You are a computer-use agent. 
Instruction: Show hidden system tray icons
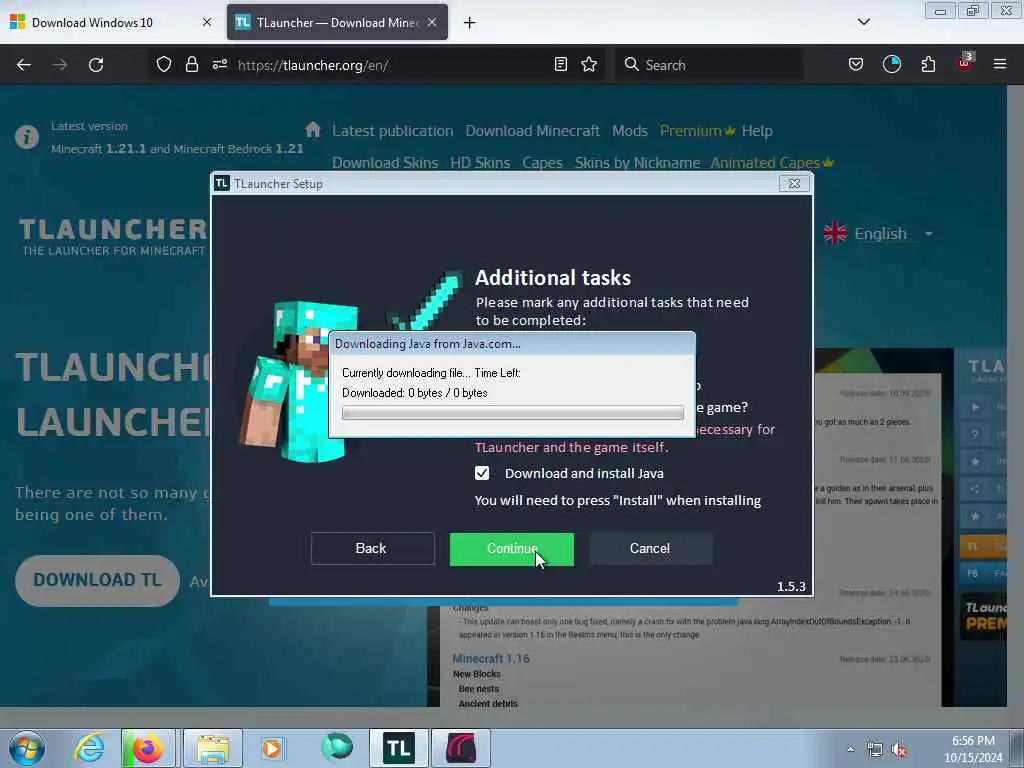point(850,750)
